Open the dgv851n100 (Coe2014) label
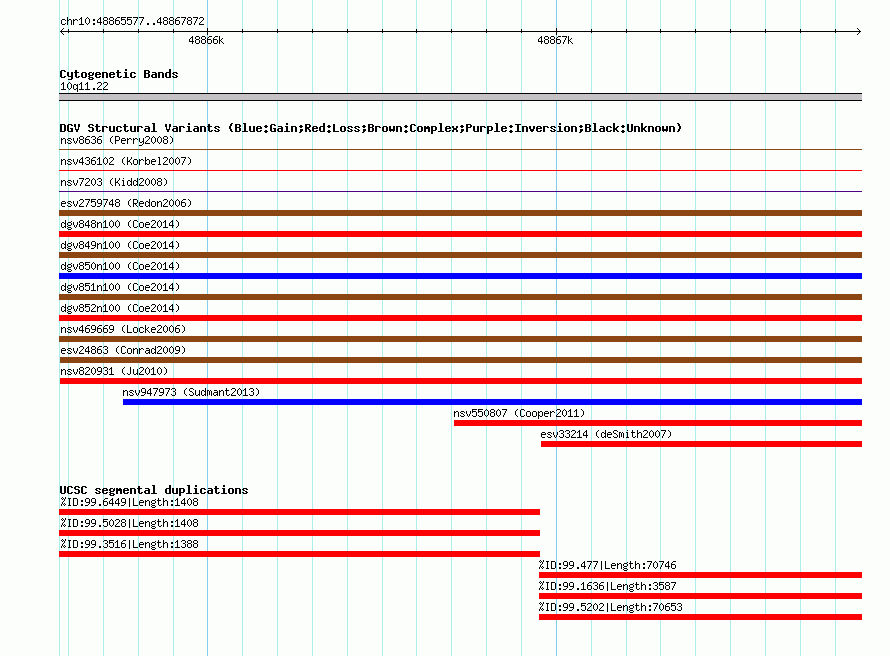This screenshot has width=890, height=656. pyautogui.click(x=120, y=287)
